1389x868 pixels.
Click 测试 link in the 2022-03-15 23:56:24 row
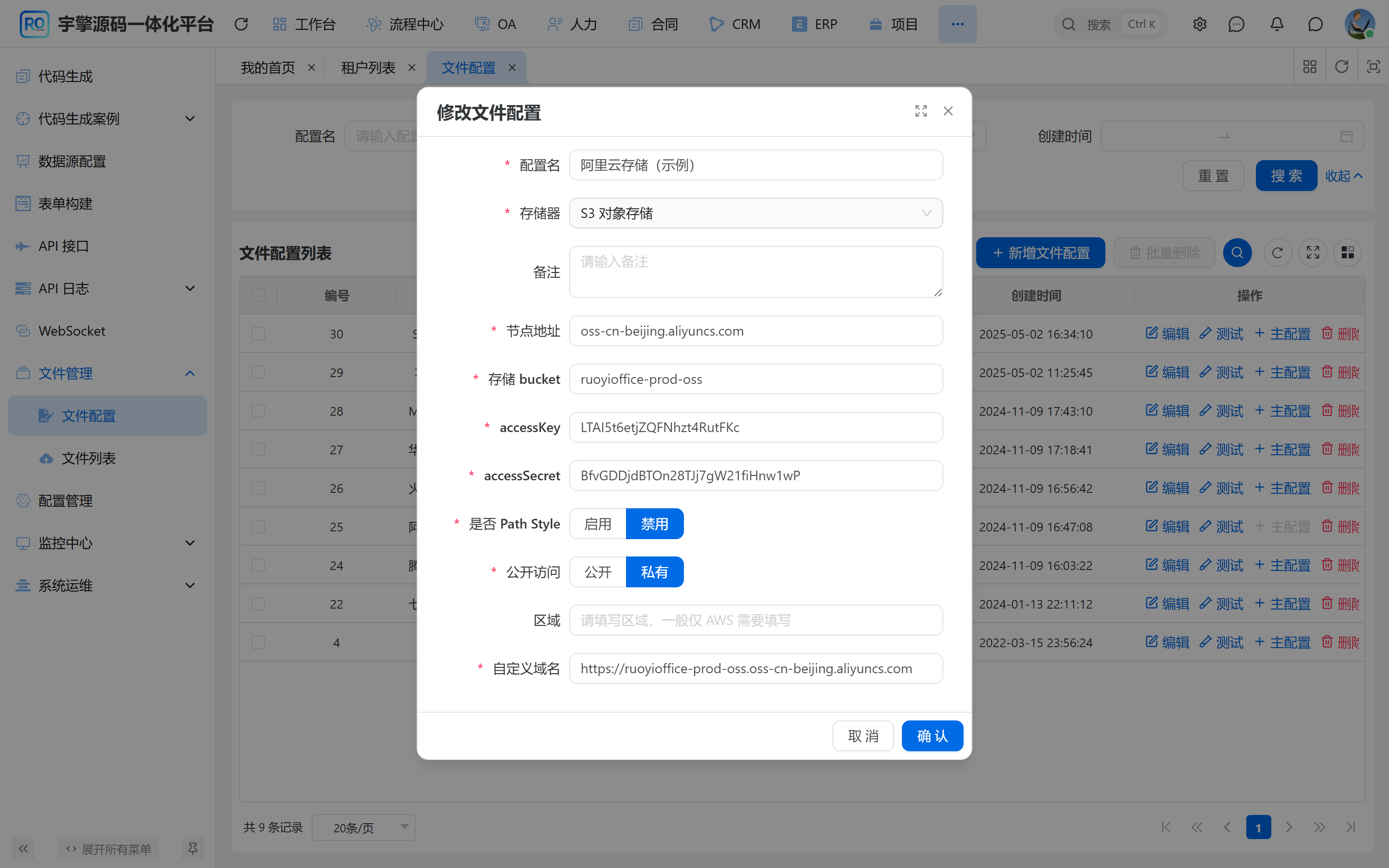coord(1221,642)
